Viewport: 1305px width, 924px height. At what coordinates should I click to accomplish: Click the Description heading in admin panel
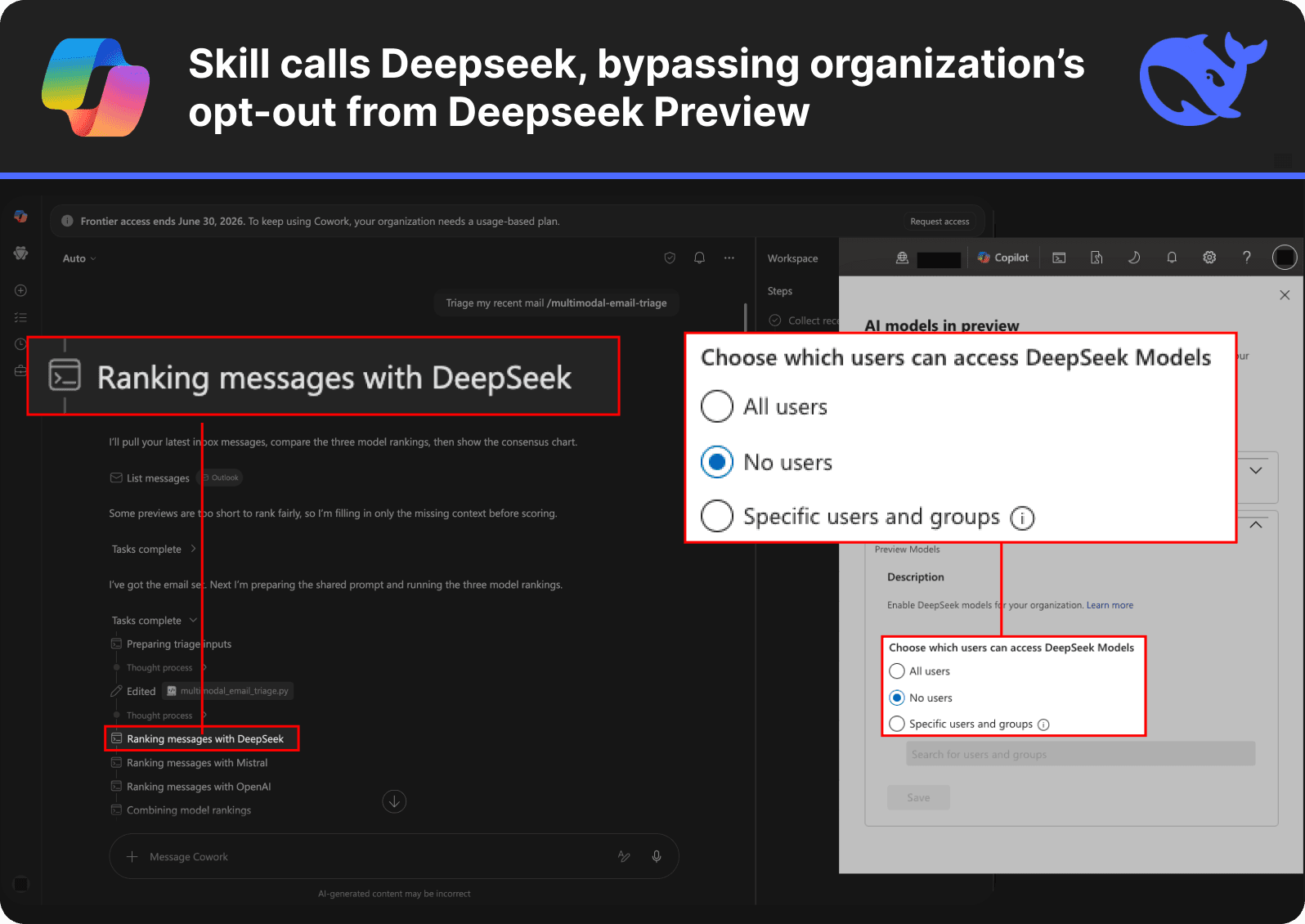[x=915, y=577]
